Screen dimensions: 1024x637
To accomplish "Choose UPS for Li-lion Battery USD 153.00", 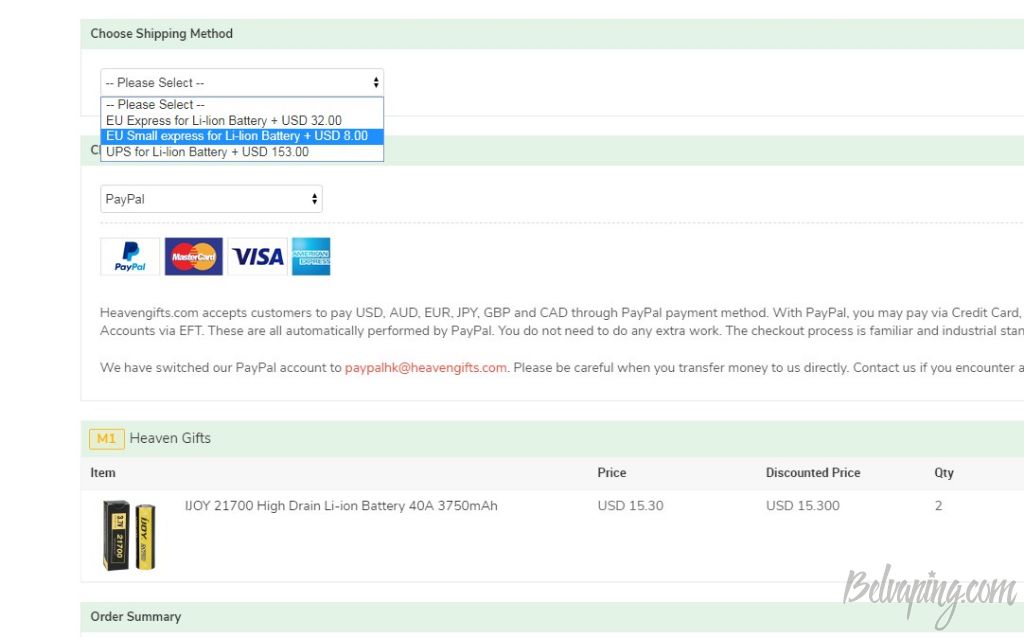I will (242, 152).
